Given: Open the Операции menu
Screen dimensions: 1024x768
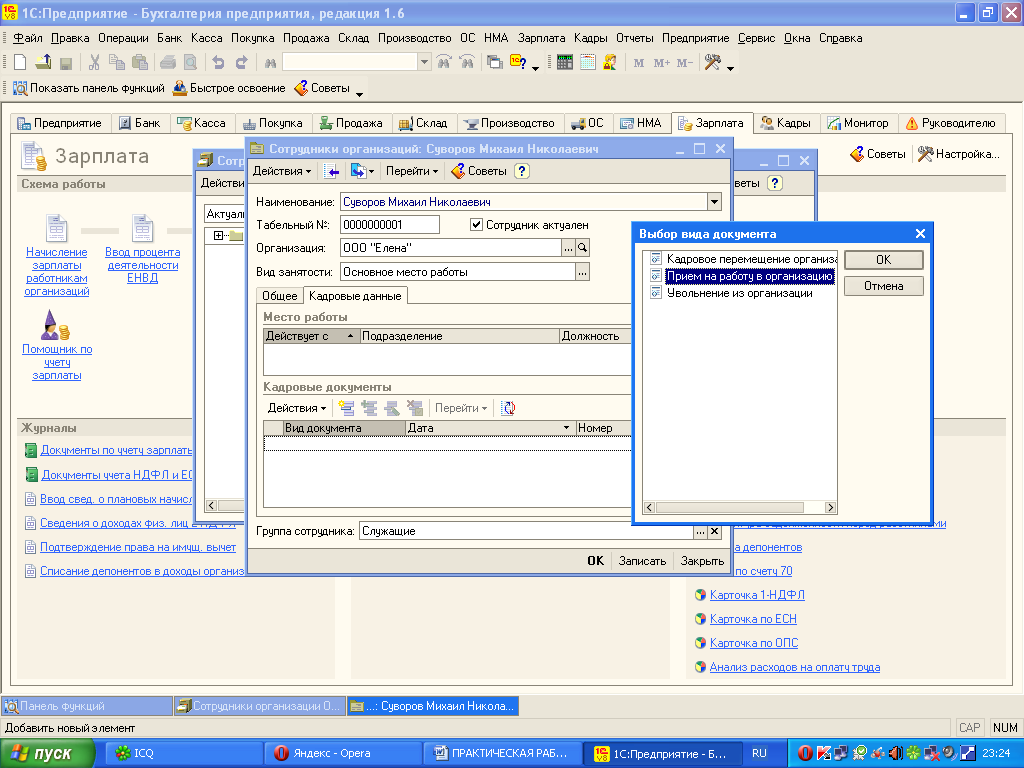Looking at the screenshot, I should (123, 38).
